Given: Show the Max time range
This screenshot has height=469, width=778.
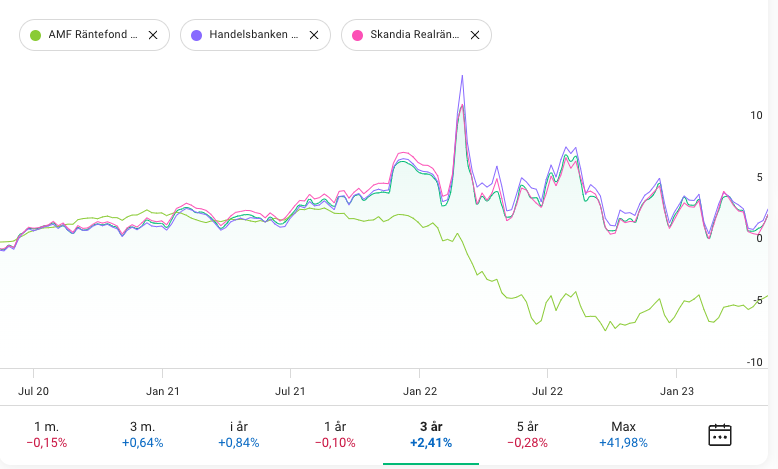Looking at the screenshot, I should 623,434.
